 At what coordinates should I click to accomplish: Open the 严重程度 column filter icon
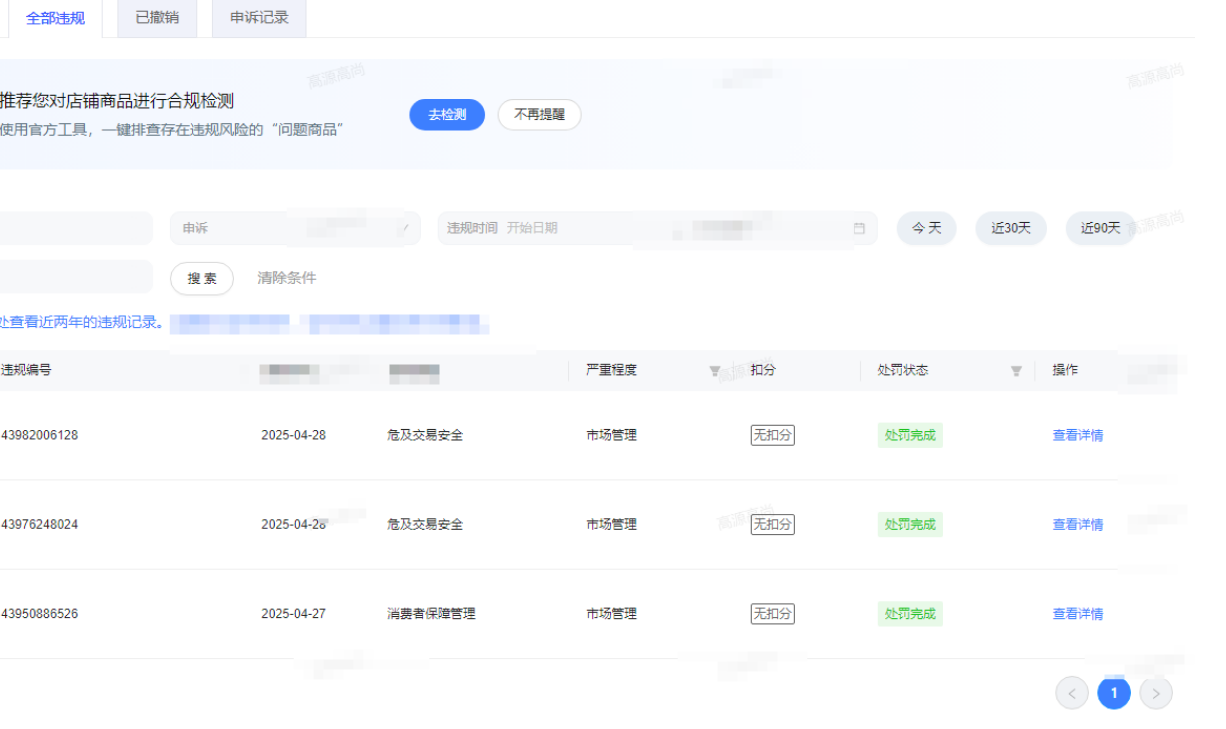(x=714, y=371)
